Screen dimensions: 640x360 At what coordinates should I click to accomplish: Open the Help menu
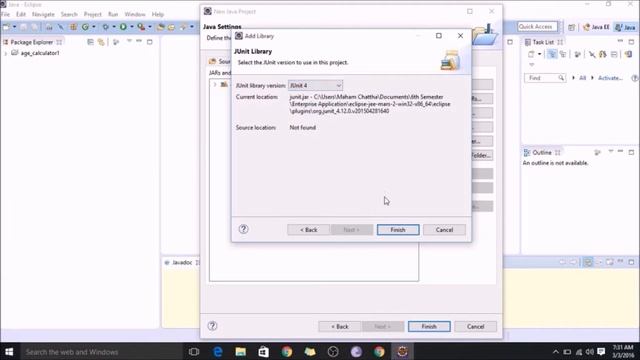[158, 14]
